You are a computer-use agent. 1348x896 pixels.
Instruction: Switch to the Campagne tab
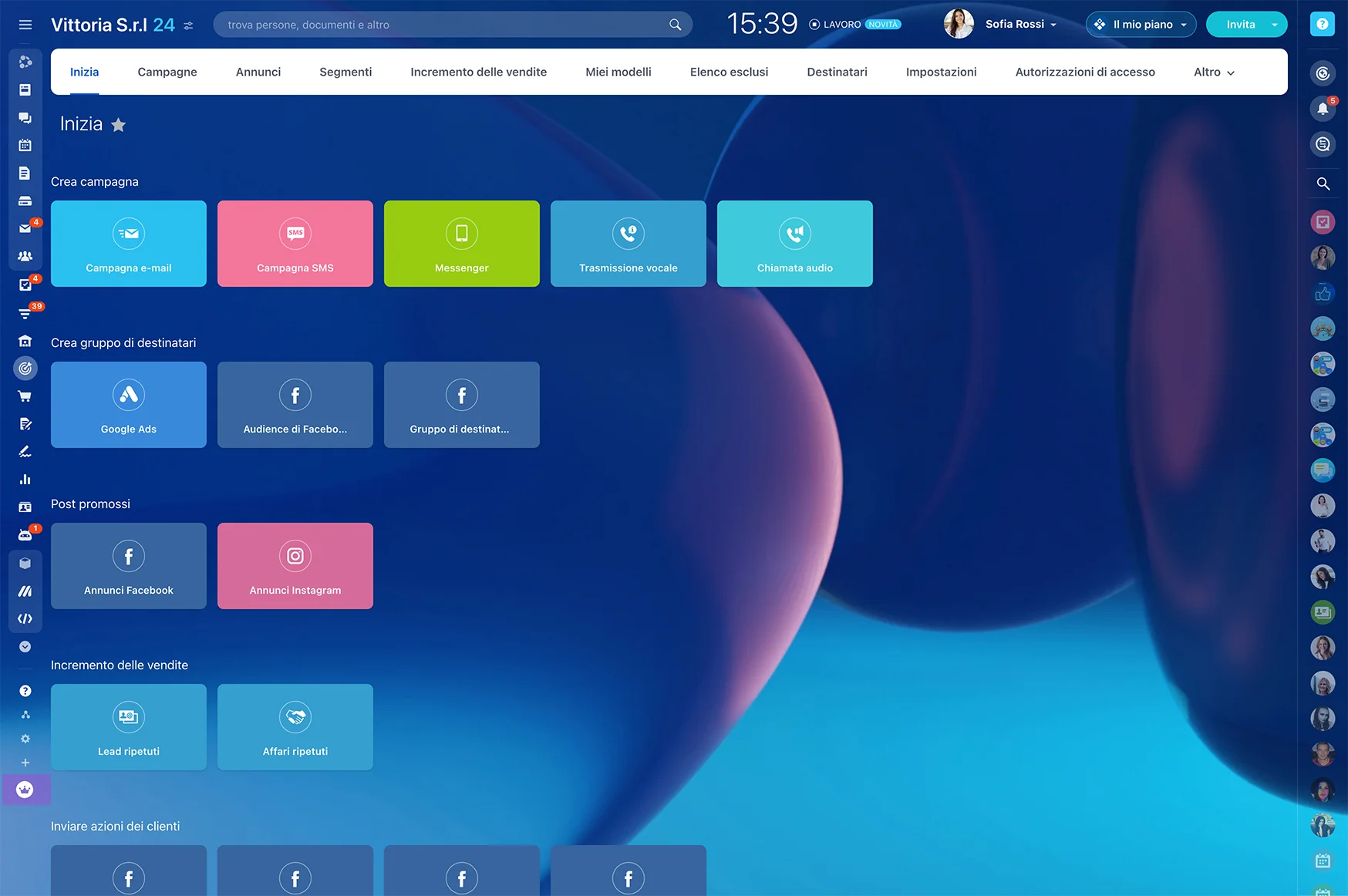167,72
